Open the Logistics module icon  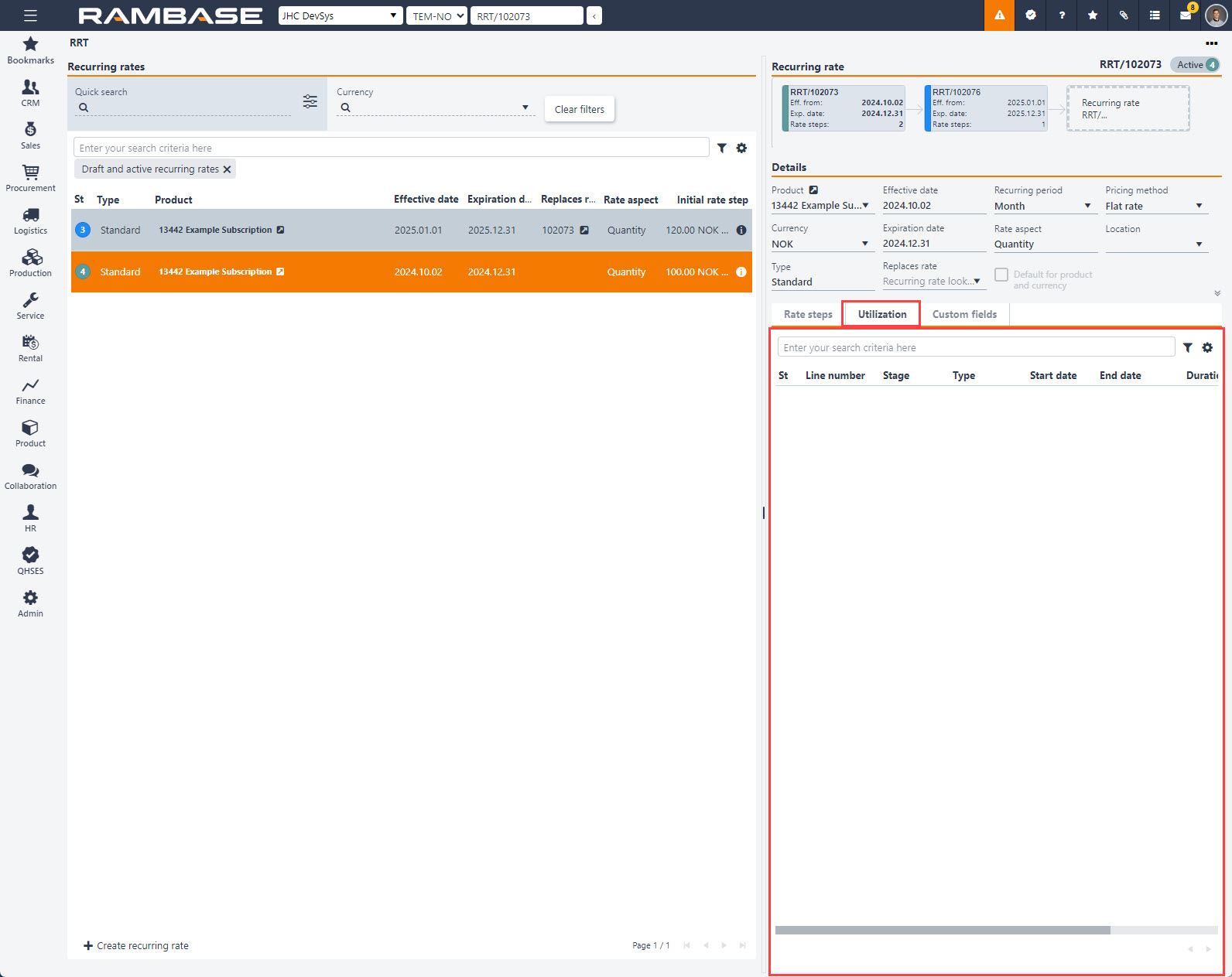coord(30,220)
